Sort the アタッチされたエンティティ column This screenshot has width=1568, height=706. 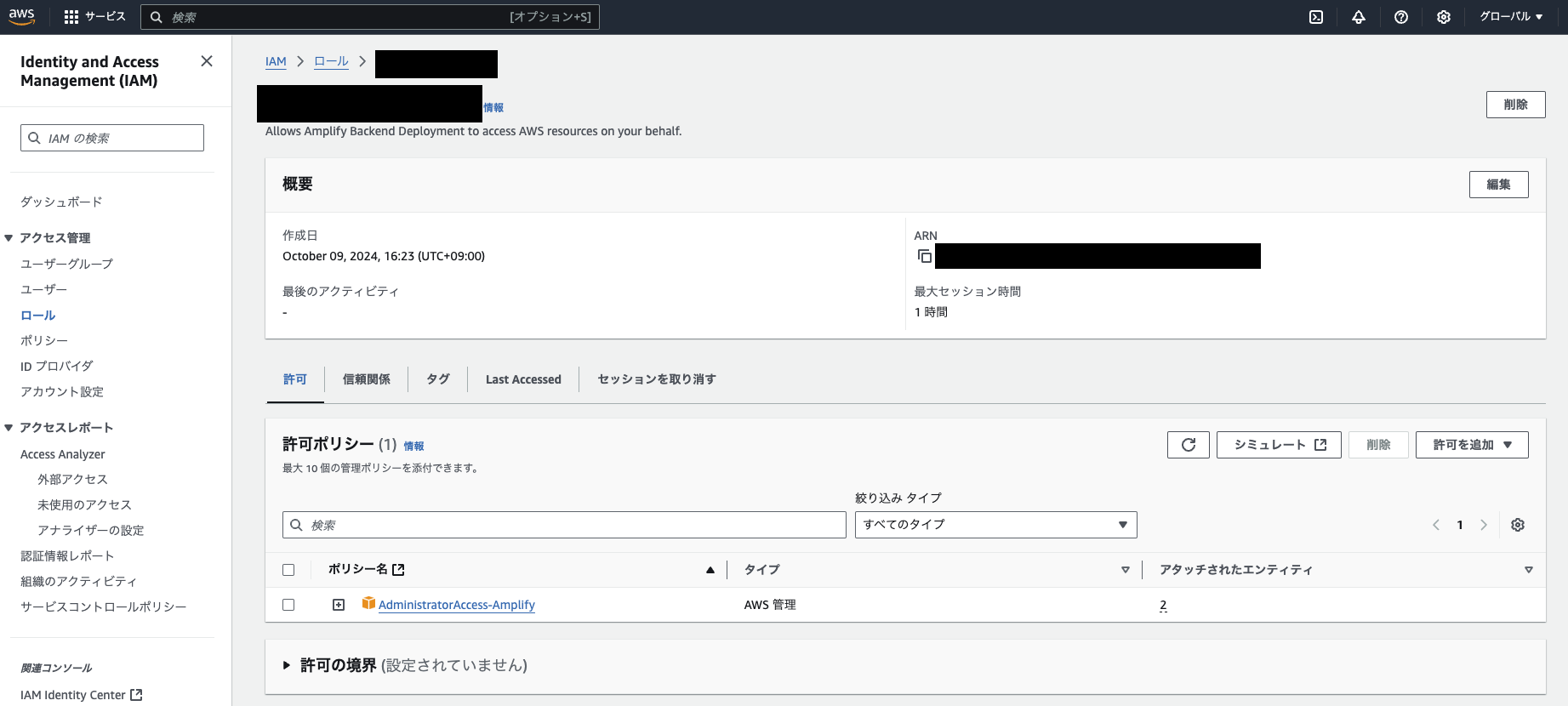click(1529, 570)
